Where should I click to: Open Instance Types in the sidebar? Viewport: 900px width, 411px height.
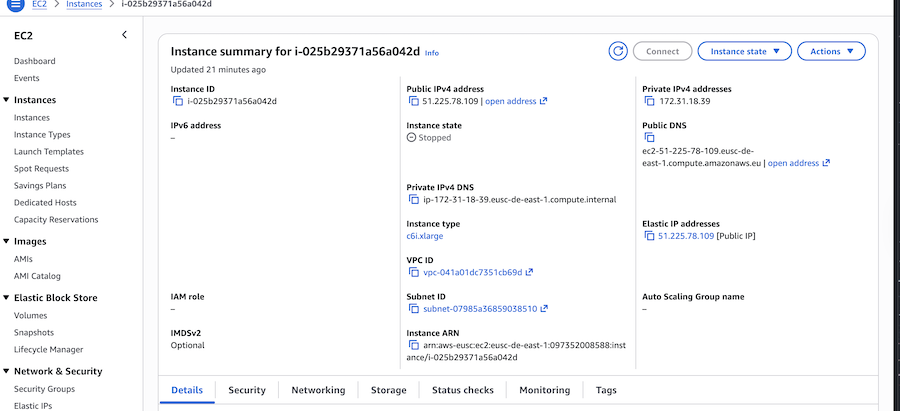(42, 135)
